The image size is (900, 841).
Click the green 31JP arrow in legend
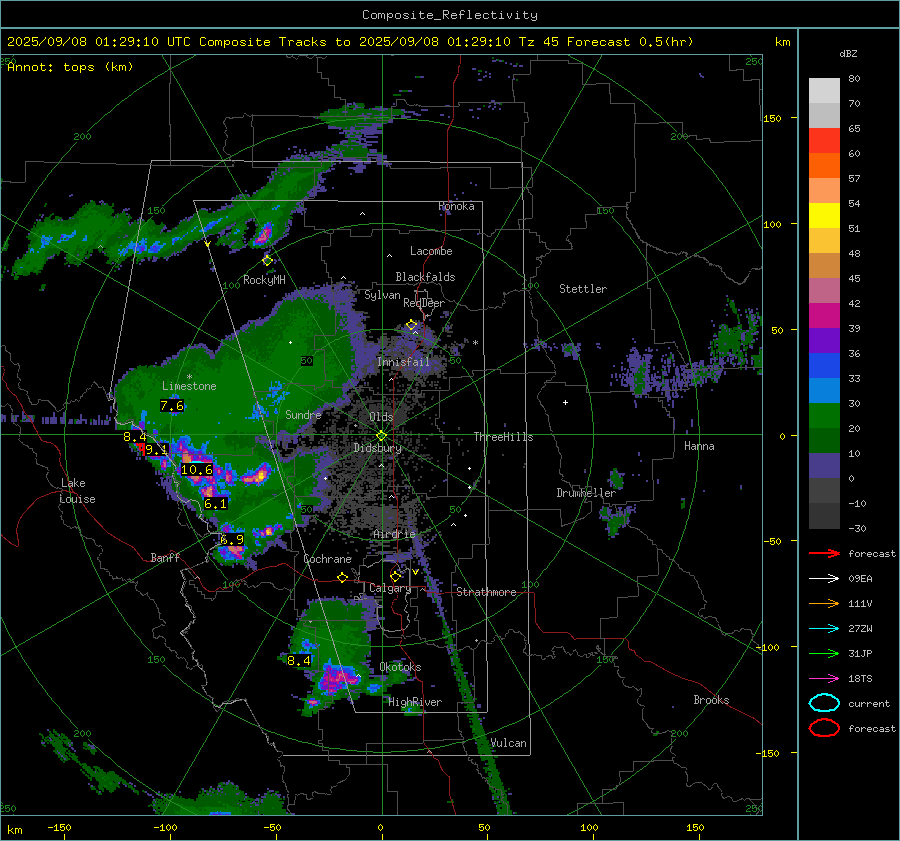coord(824,653)
